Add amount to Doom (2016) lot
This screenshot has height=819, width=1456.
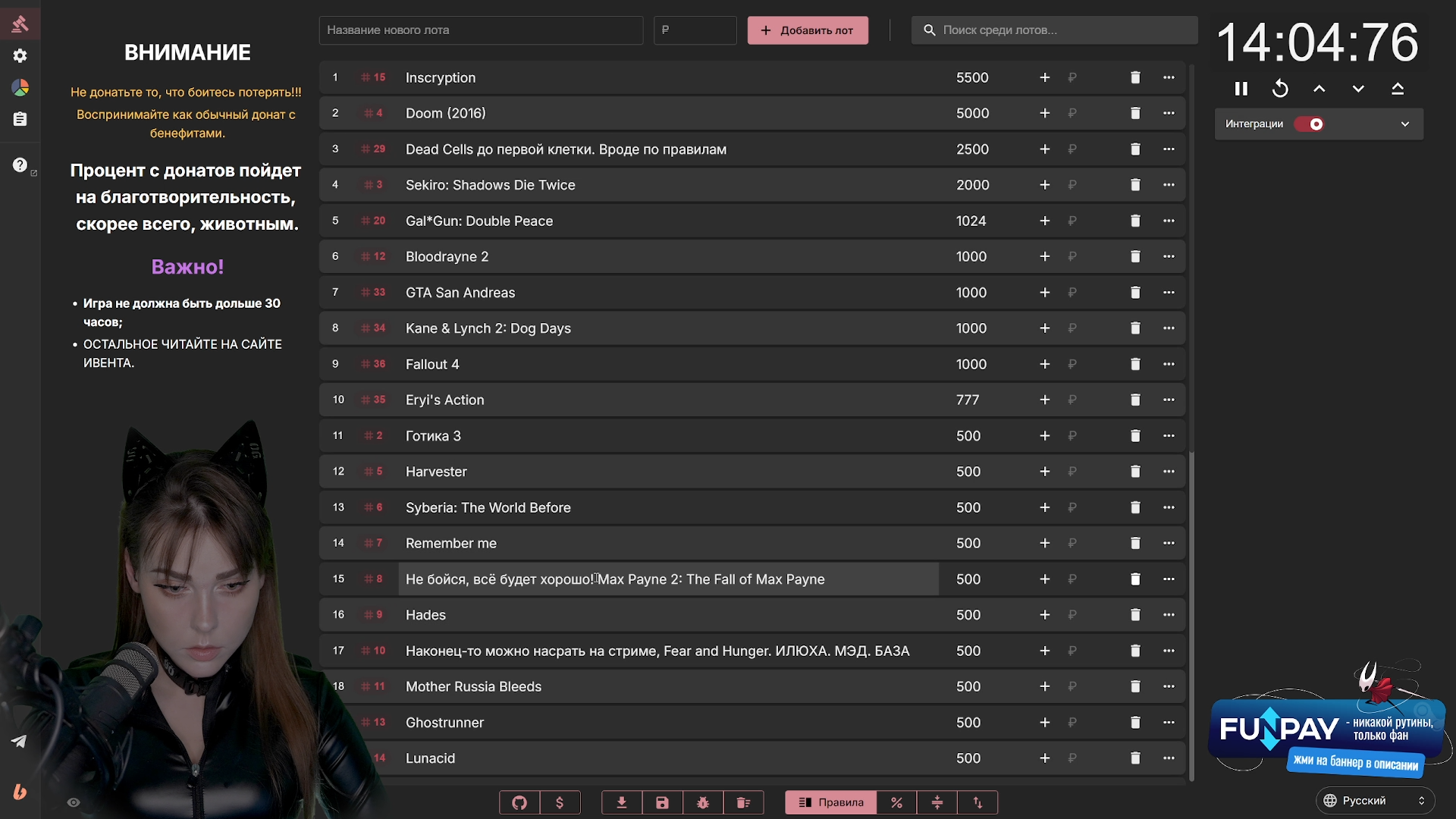tap(1044, 113)
